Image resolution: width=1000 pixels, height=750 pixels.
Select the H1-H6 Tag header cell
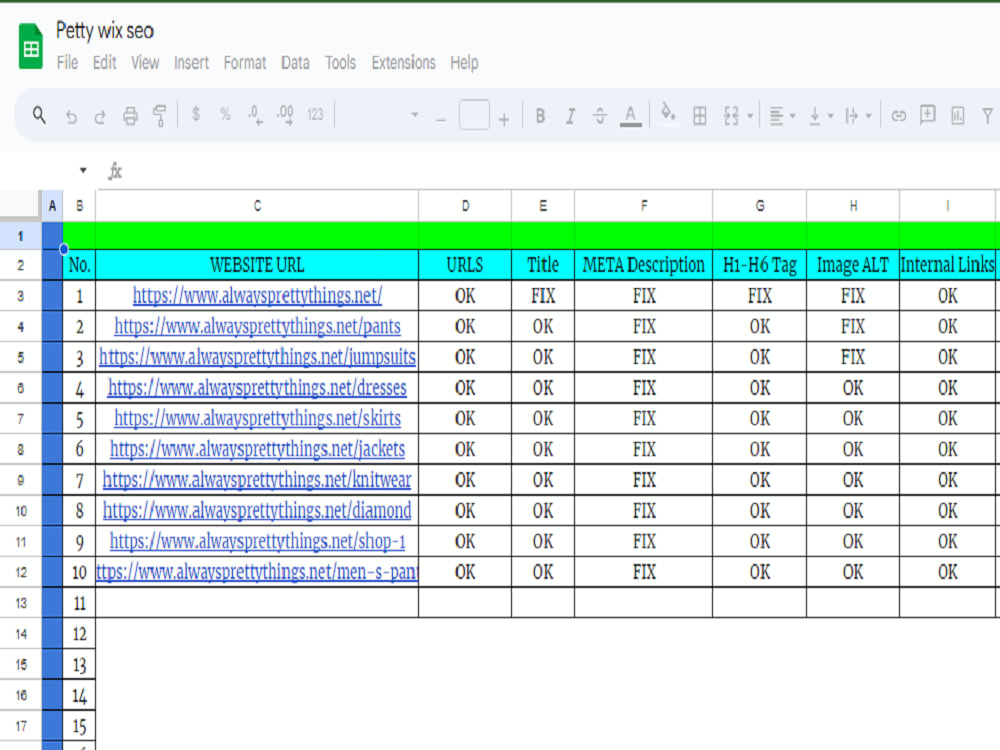coord(760,265)
